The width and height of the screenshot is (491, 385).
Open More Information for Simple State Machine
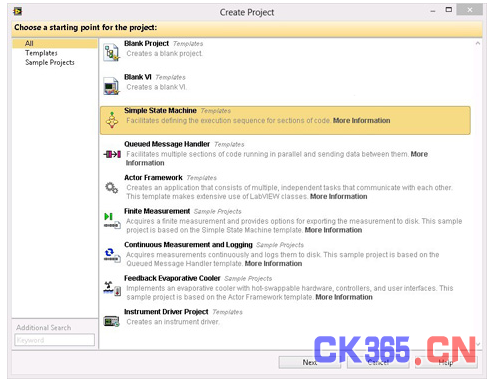pos(361,121)
